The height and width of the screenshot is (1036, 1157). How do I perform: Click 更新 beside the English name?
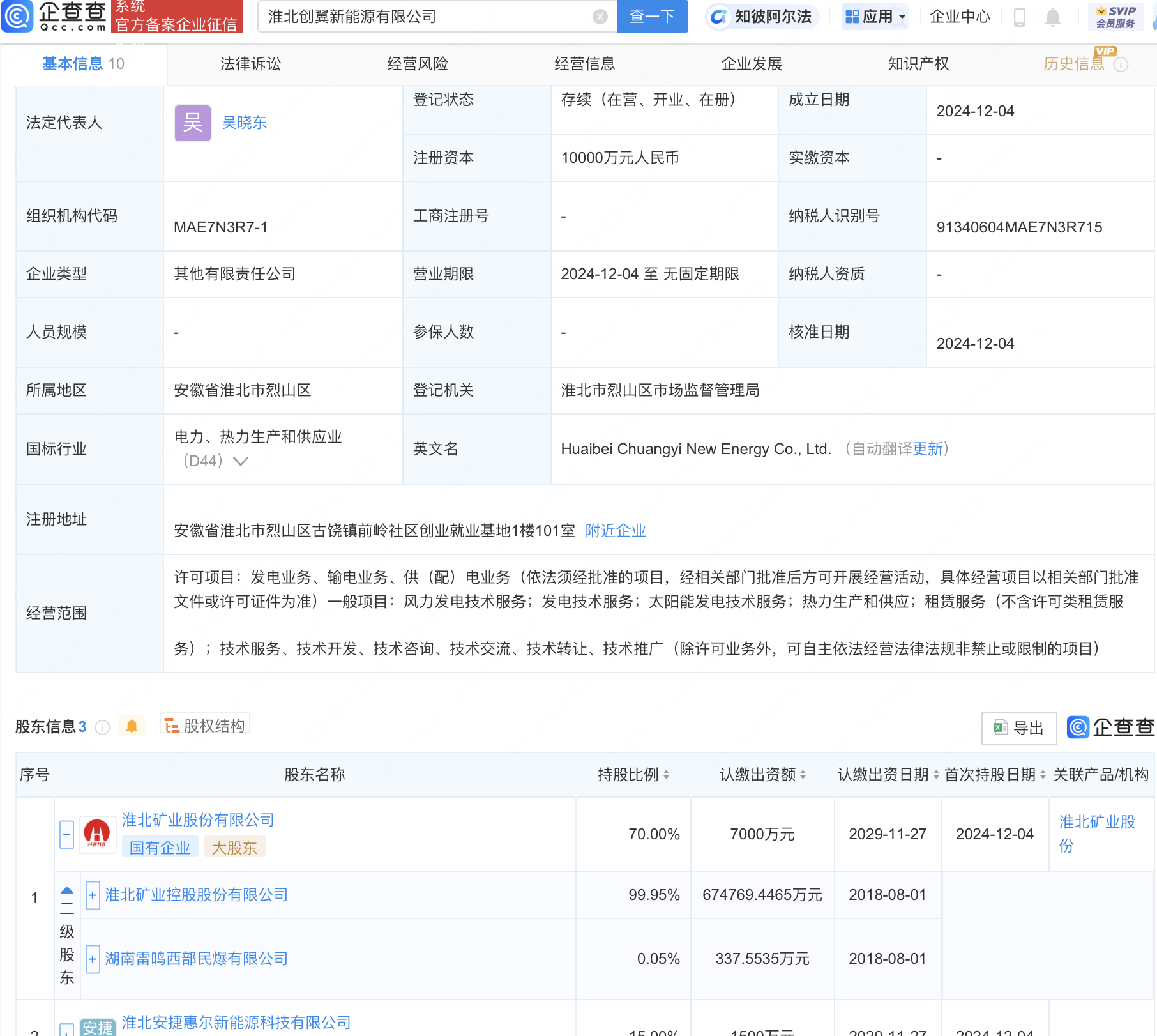pyautogui.click(x=928, y=449)
